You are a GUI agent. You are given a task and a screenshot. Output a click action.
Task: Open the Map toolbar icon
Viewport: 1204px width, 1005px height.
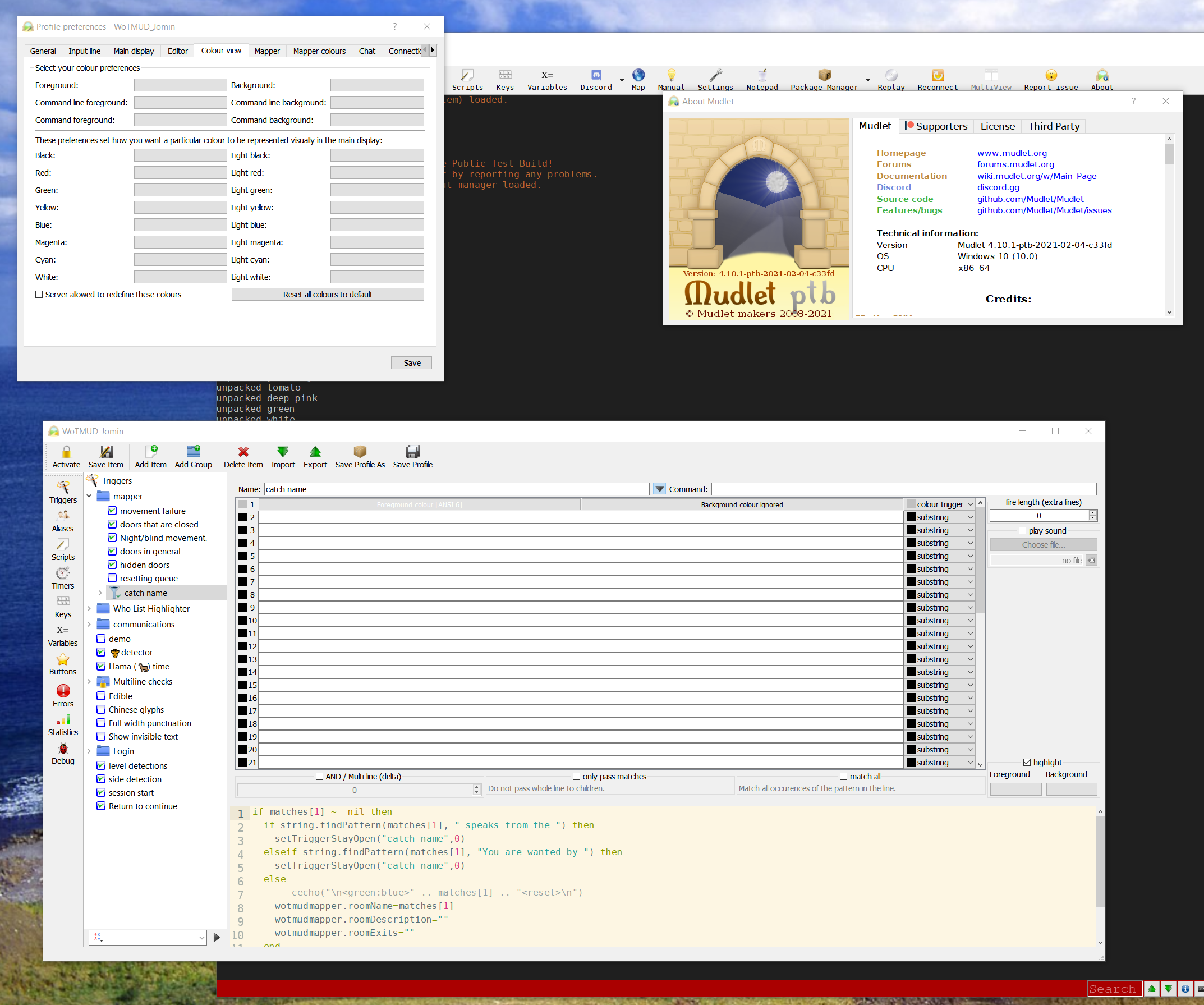click(x=638, y=75)
